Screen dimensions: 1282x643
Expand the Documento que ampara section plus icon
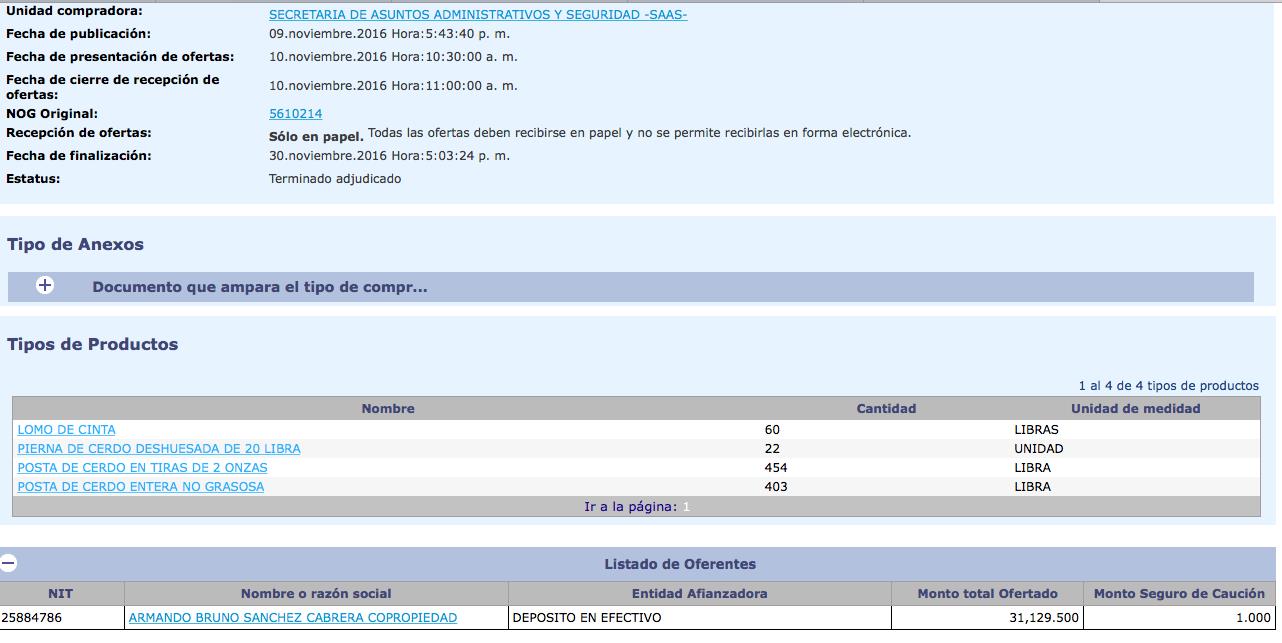click(45, 285)
